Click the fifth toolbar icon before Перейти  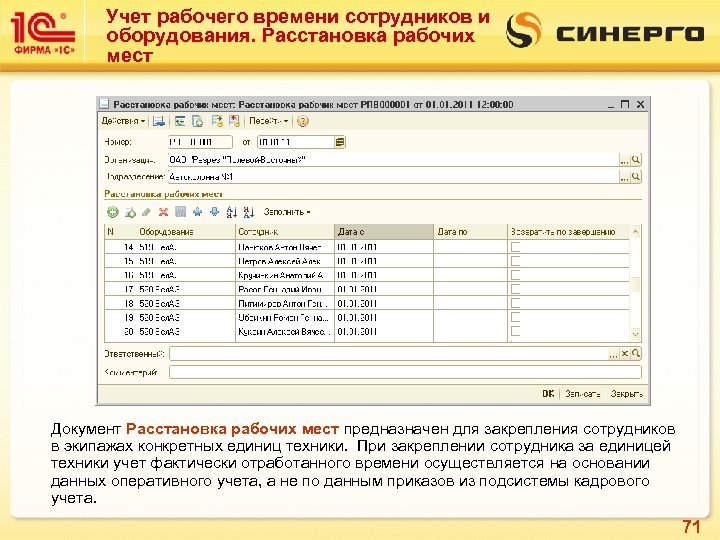[x=235, y=121]
